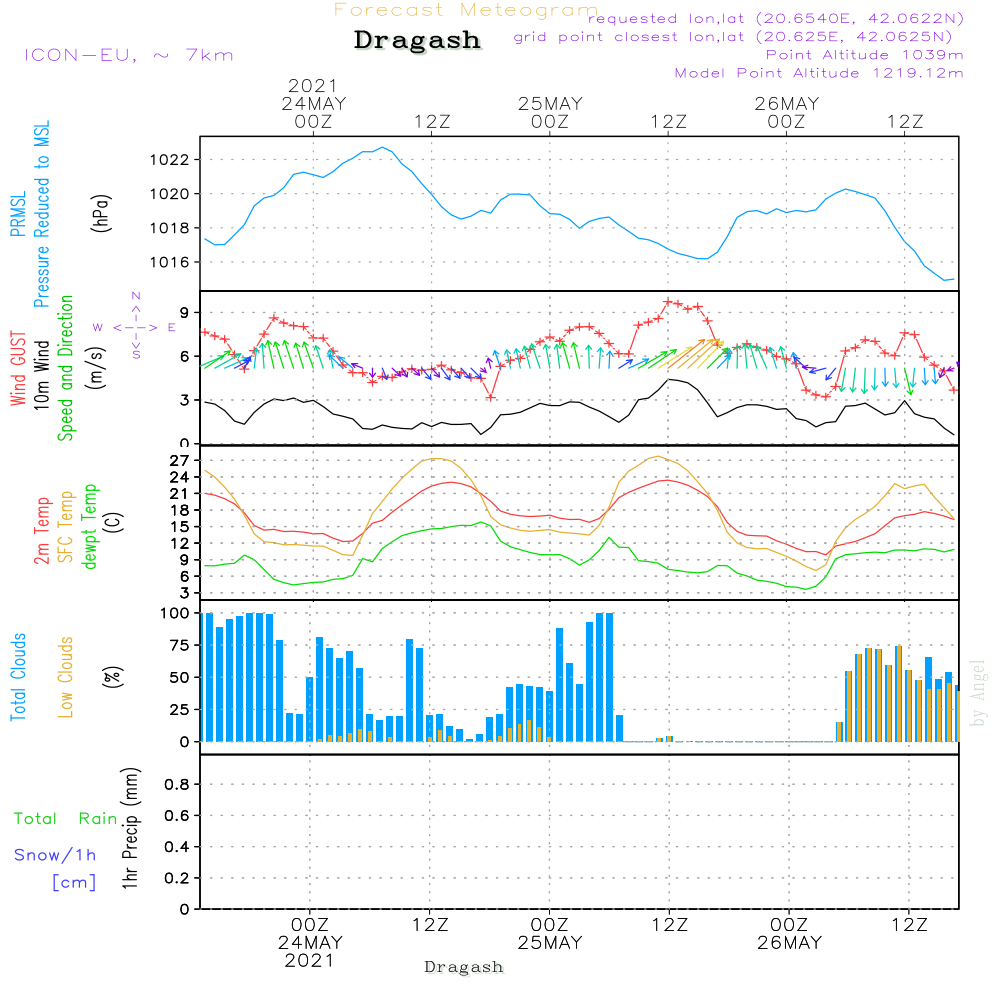Select the bold 'Dragash' title at top
The height and width of the screenshot is (1000, 1000).
417,40
